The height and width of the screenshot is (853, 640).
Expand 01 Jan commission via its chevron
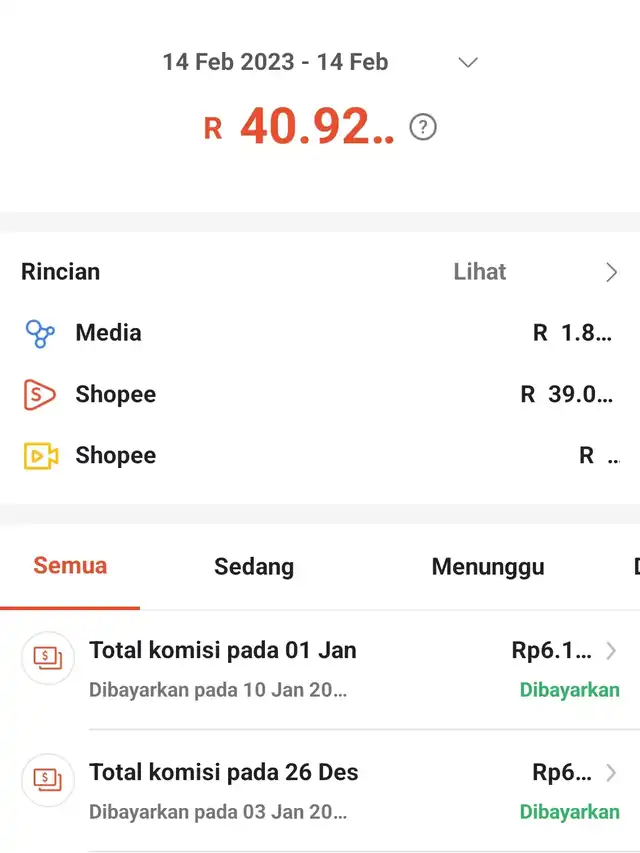coord(611,651)
